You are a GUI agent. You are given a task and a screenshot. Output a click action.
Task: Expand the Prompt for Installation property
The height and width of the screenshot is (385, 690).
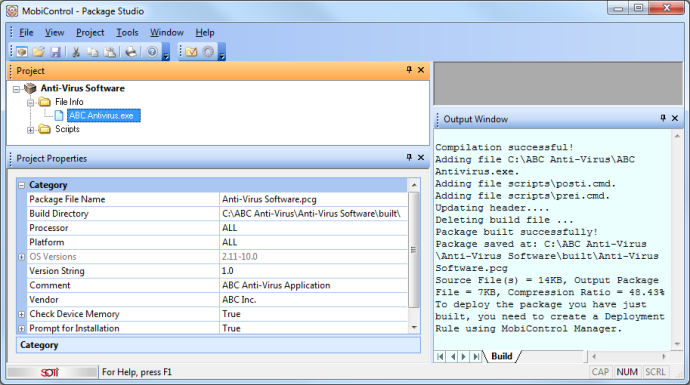point(22,329)
